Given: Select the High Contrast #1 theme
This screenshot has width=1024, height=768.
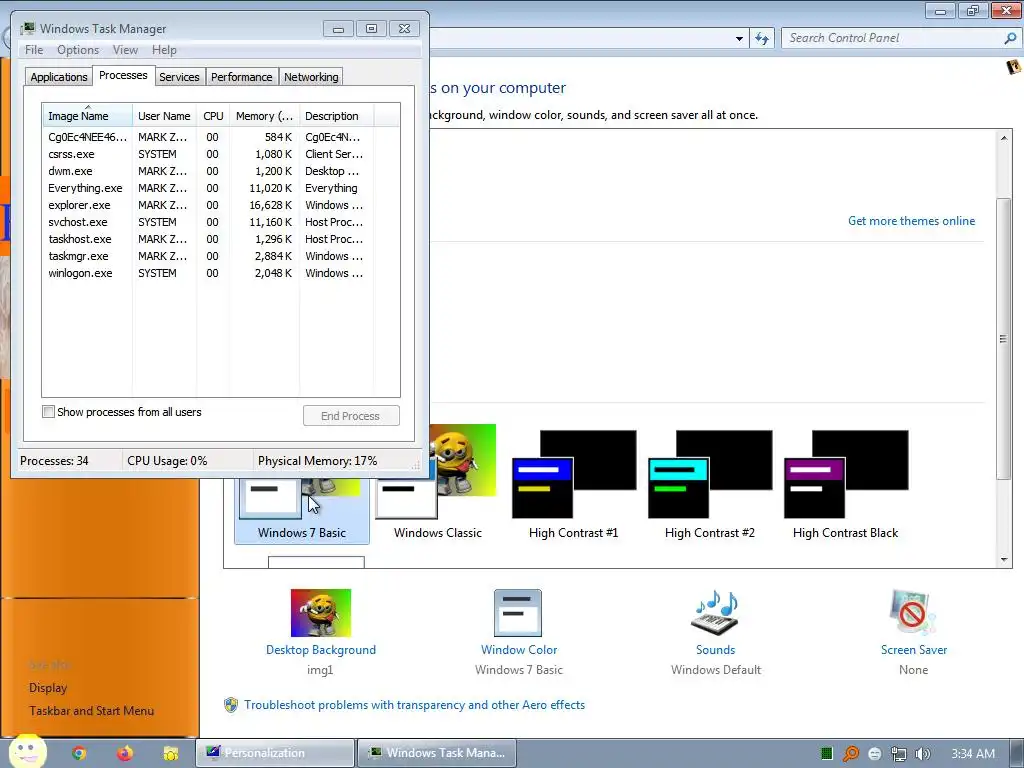Looking at the screenshot, I should click(573, 483).
